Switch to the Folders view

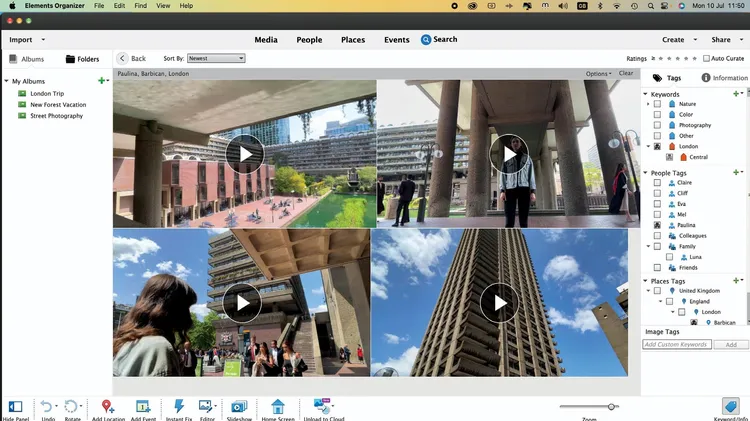(82, 59)
